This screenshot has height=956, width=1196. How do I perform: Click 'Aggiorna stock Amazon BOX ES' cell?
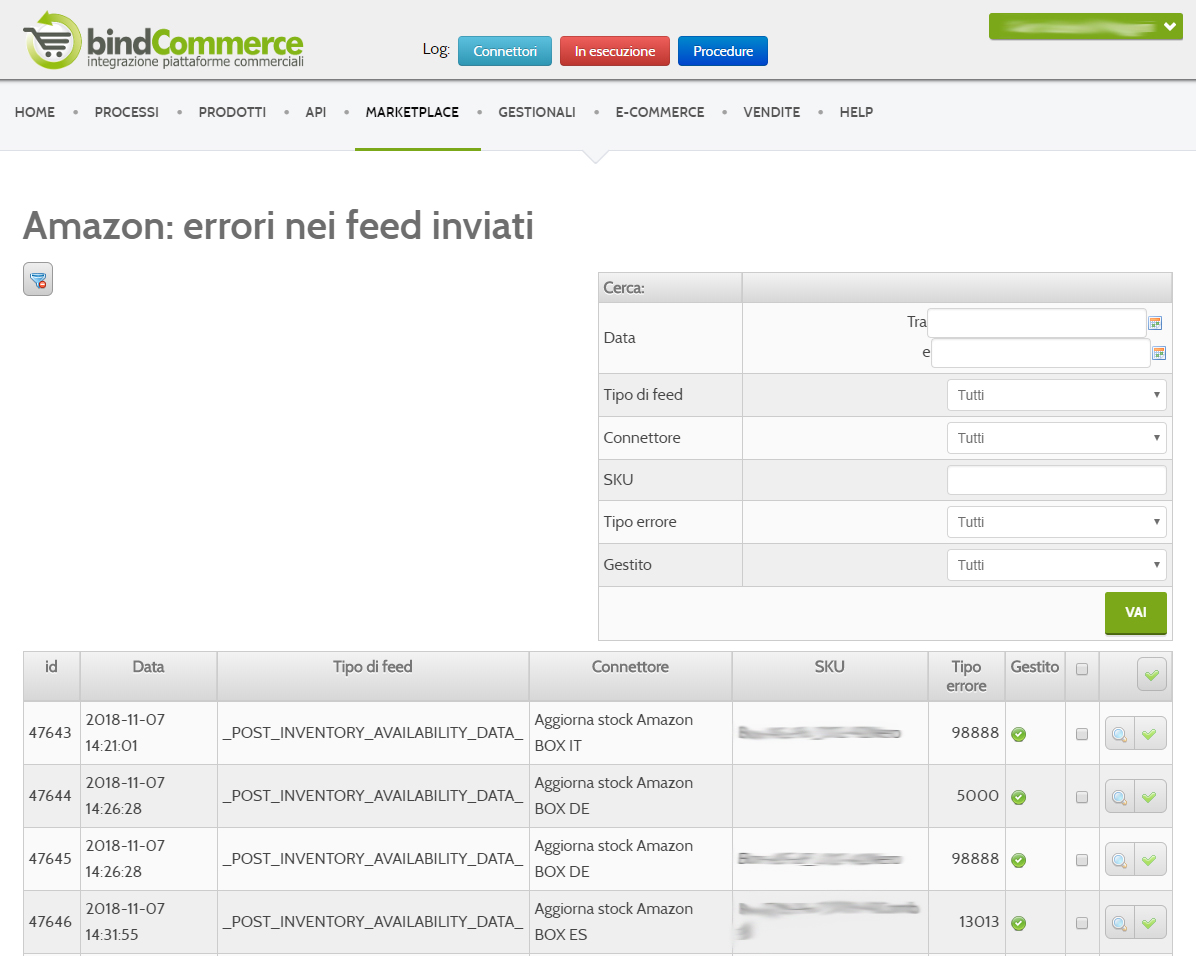(630, 922)
